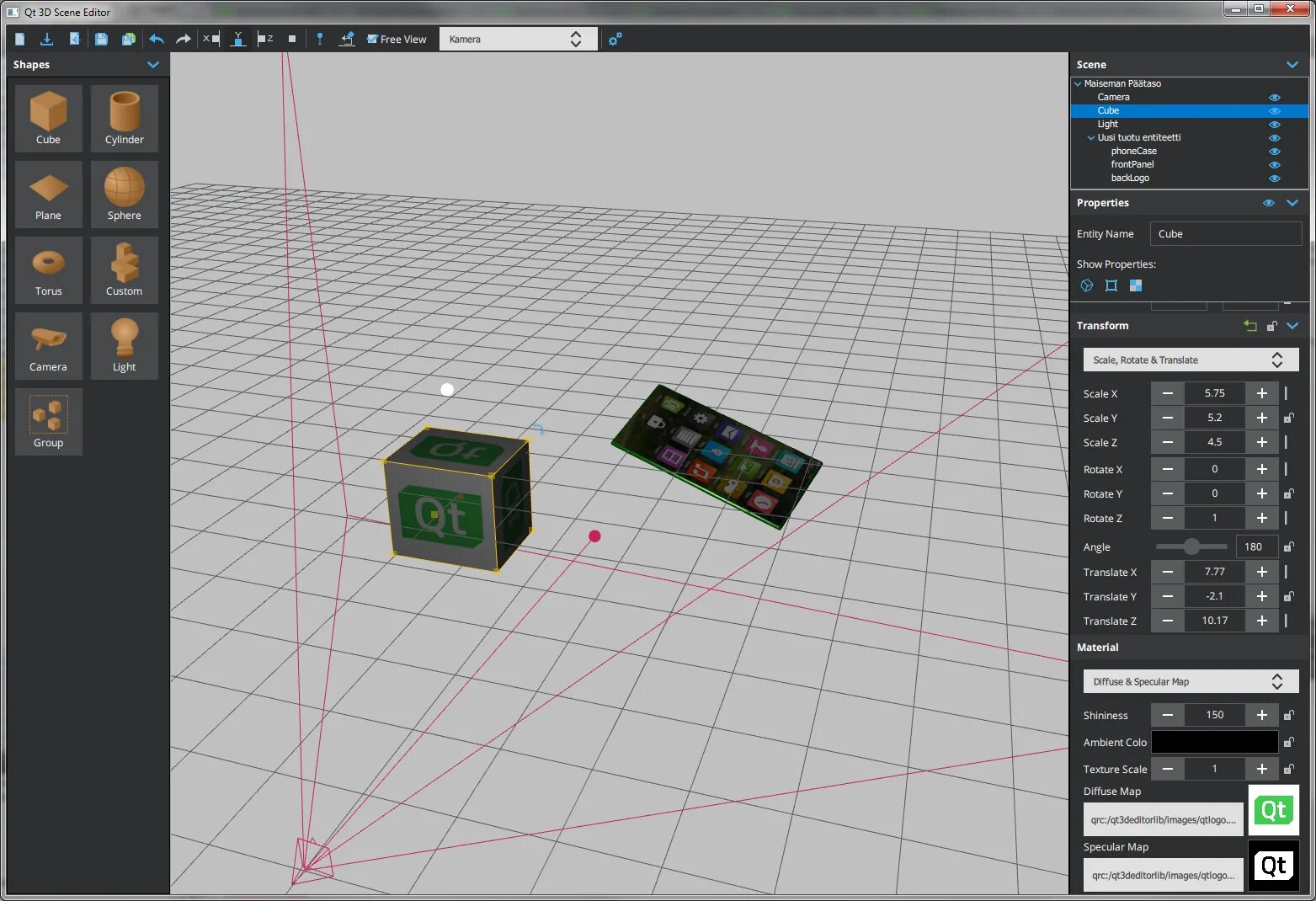Snap view along the X axis
Screen dimensions: 1316x901
[x=210, y=39]
